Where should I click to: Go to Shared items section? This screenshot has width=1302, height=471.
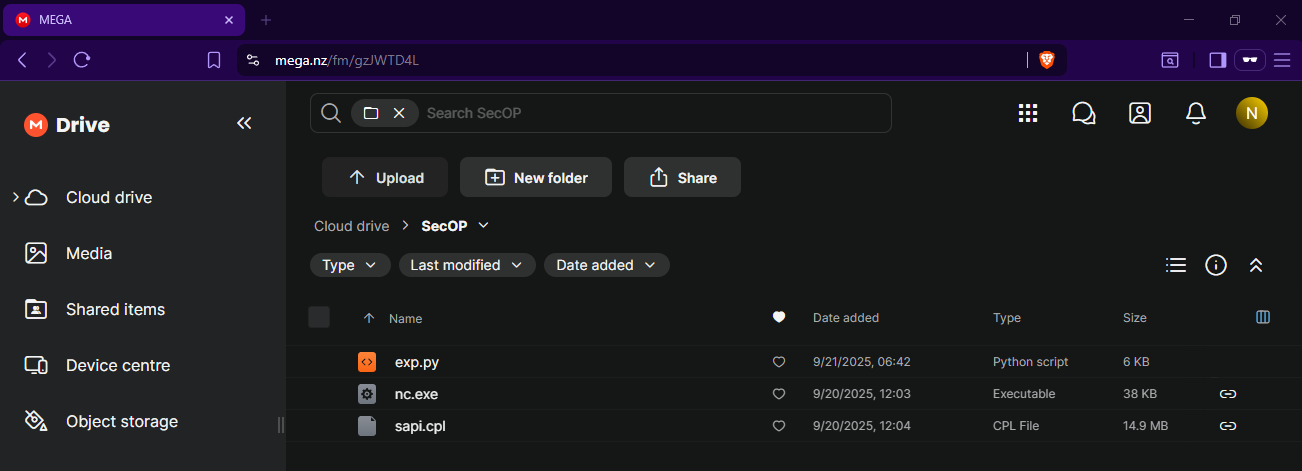115,309
